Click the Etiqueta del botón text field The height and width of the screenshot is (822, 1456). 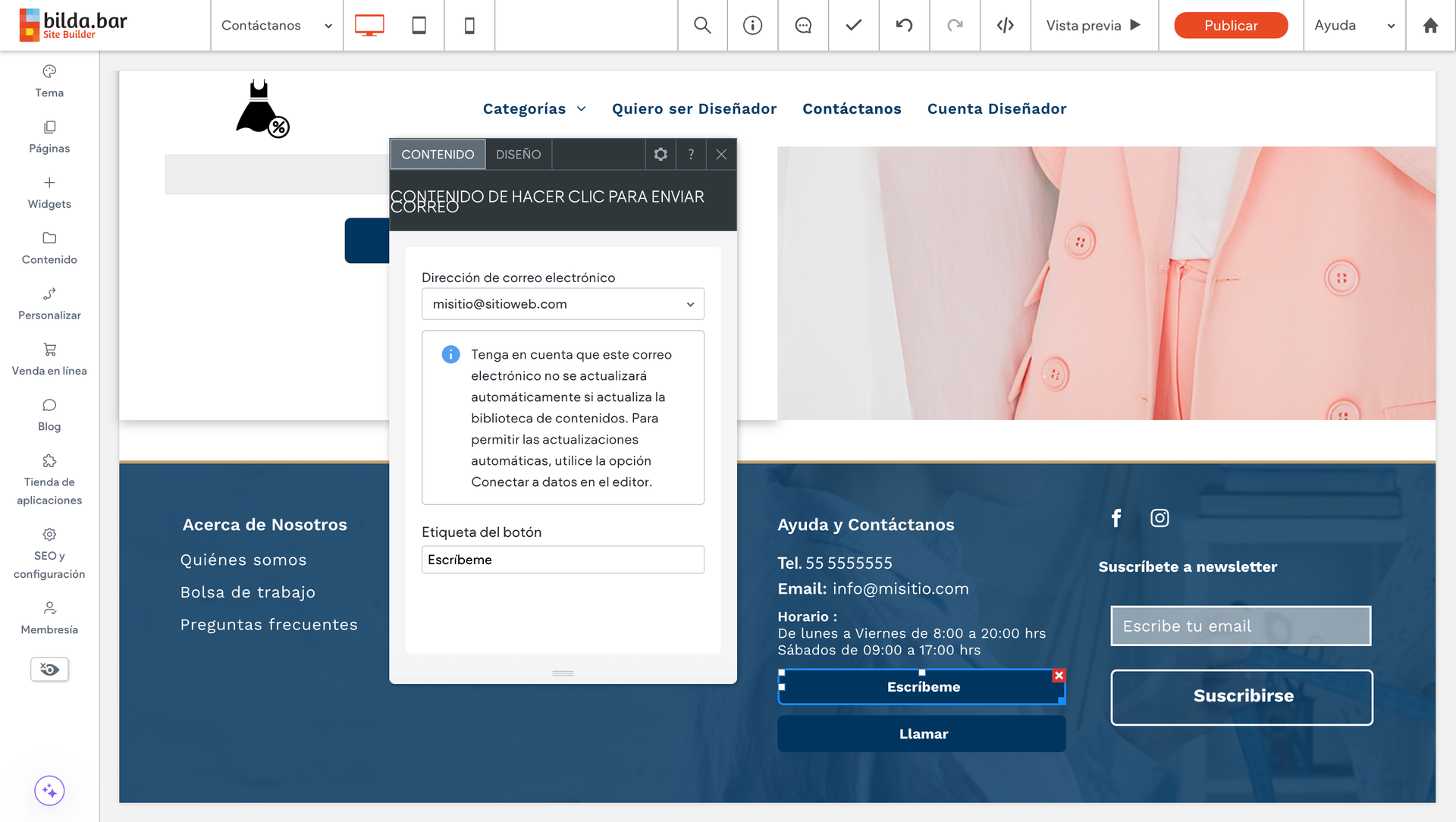[x=563, y=560]
